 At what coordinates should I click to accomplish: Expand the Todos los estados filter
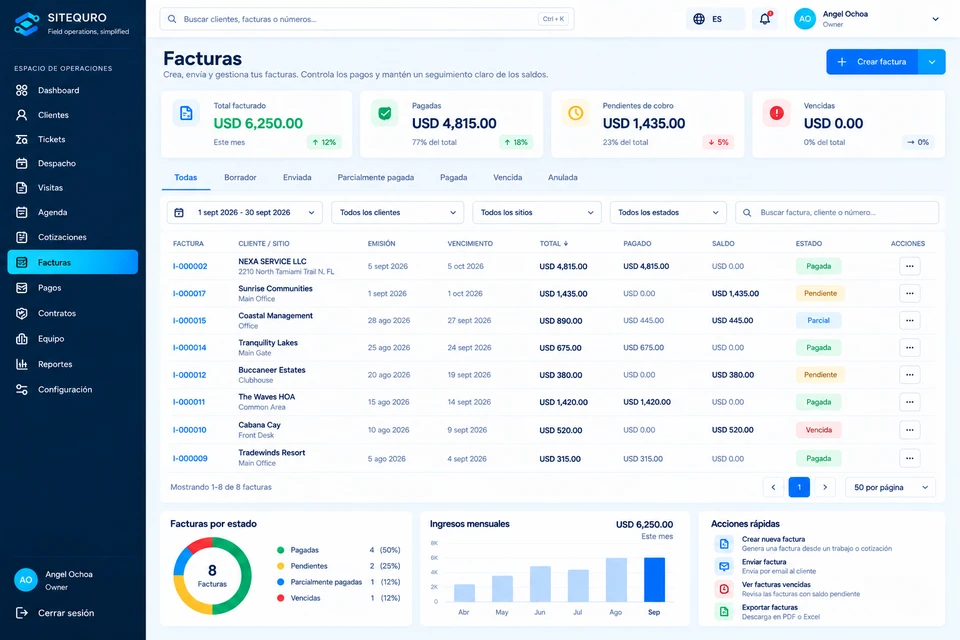(x=668, y=213)
